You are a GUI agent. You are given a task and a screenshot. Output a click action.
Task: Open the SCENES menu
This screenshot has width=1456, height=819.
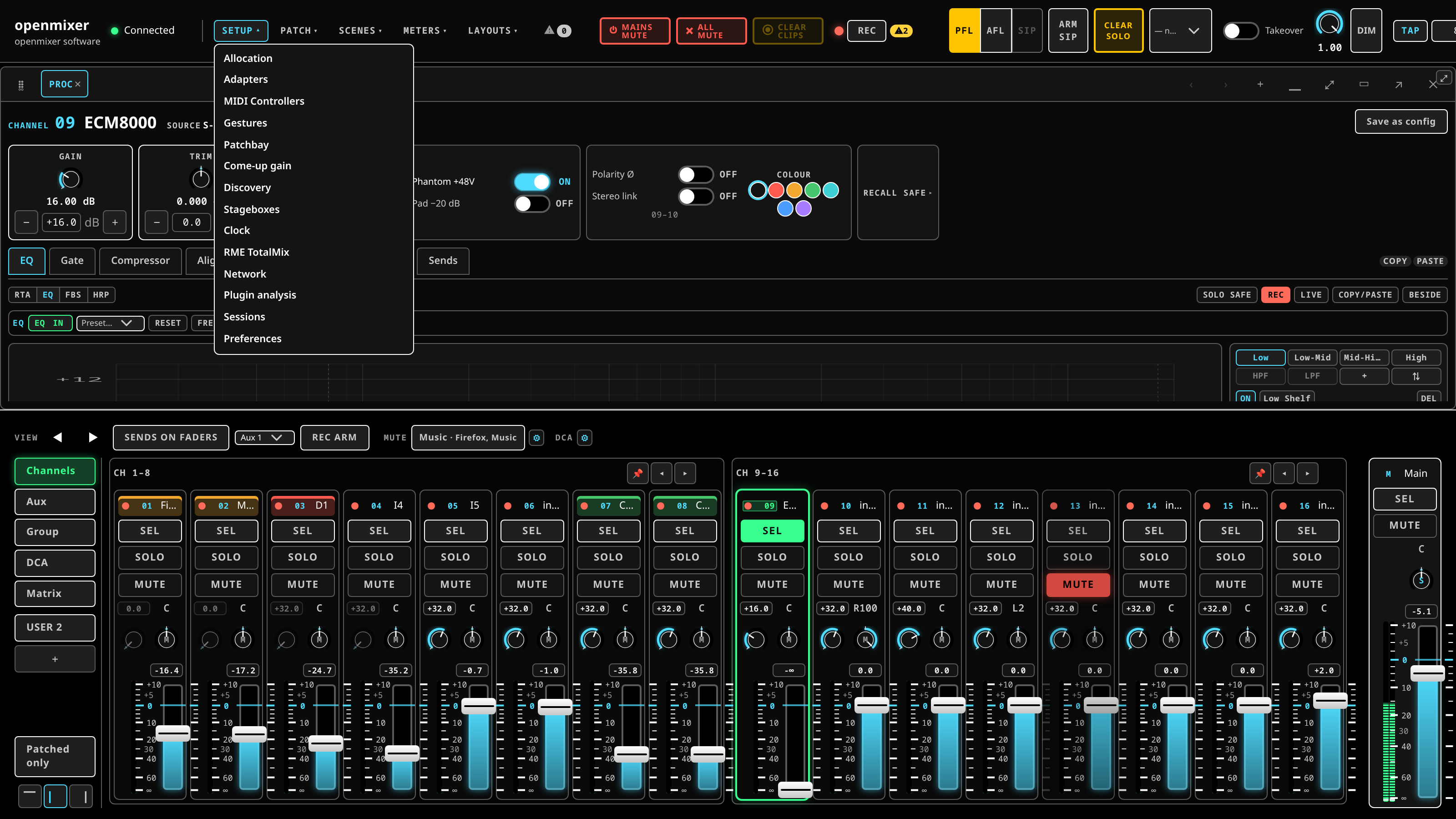point(360,30)
